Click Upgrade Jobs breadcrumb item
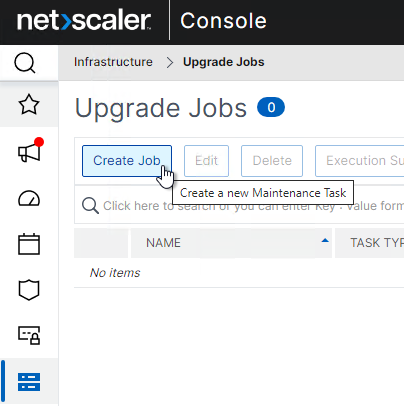The height and width of the screenshot is (406, 404). click(224, 62)
